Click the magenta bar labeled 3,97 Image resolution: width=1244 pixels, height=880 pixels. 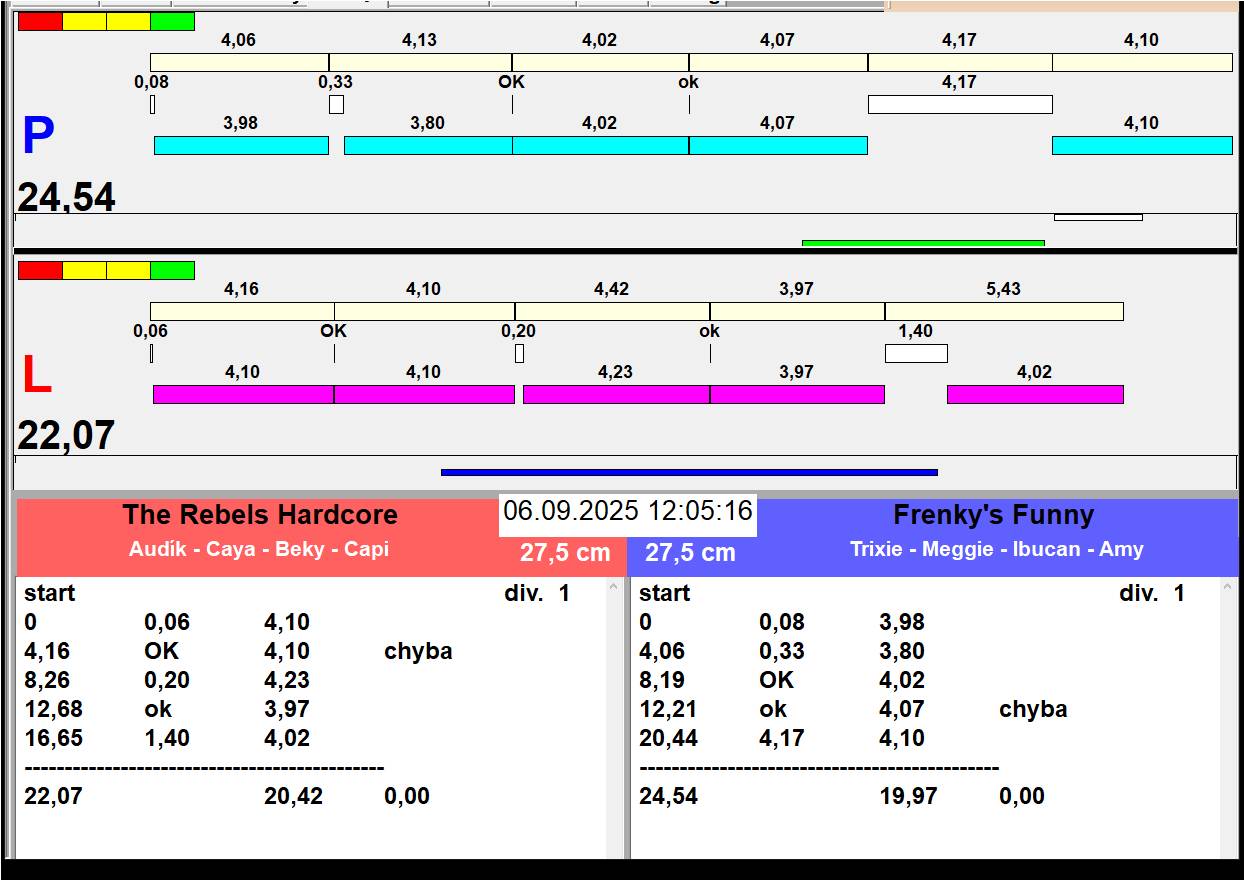(797, 394)
